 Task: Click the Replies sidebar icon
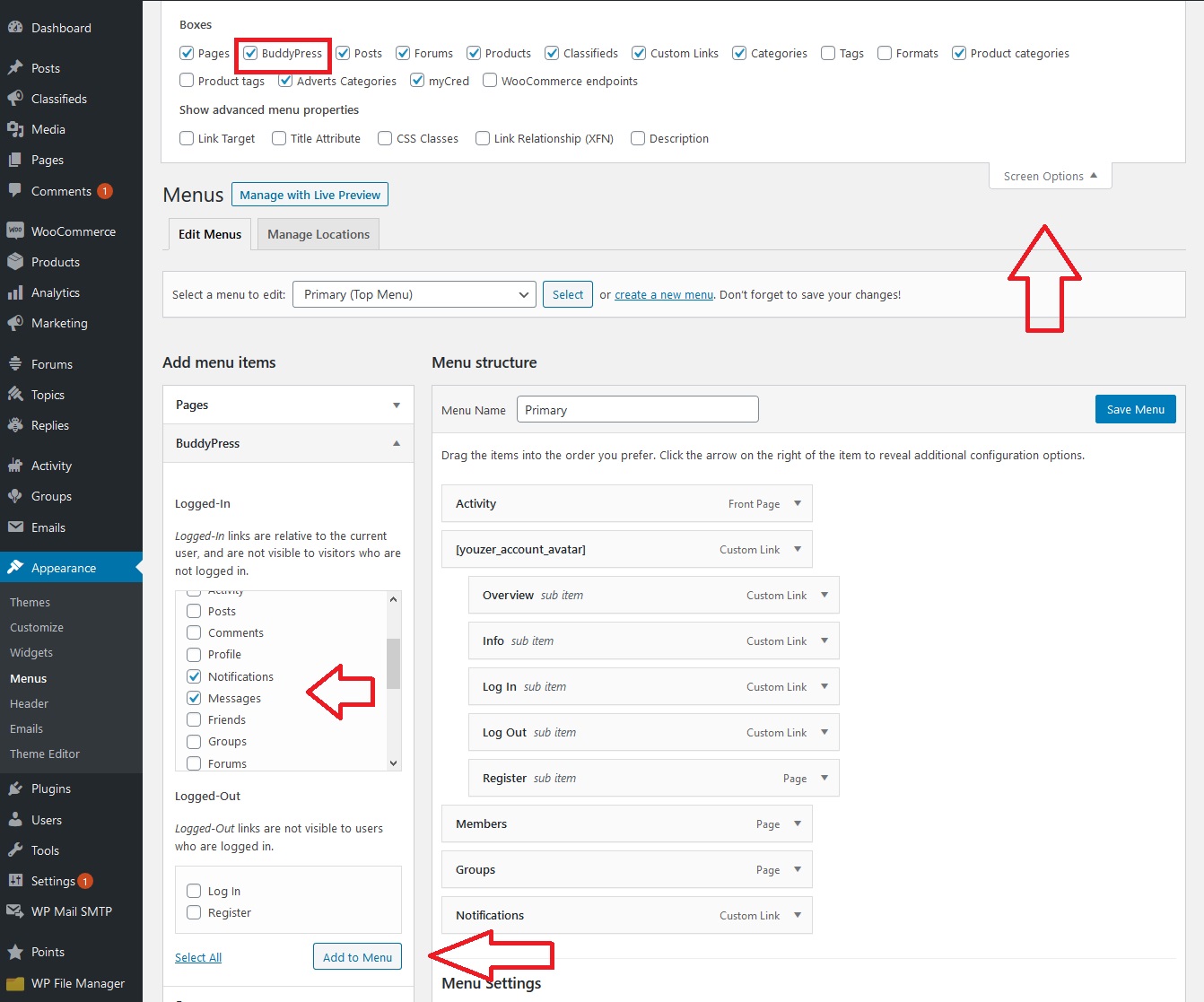point(15,425)
